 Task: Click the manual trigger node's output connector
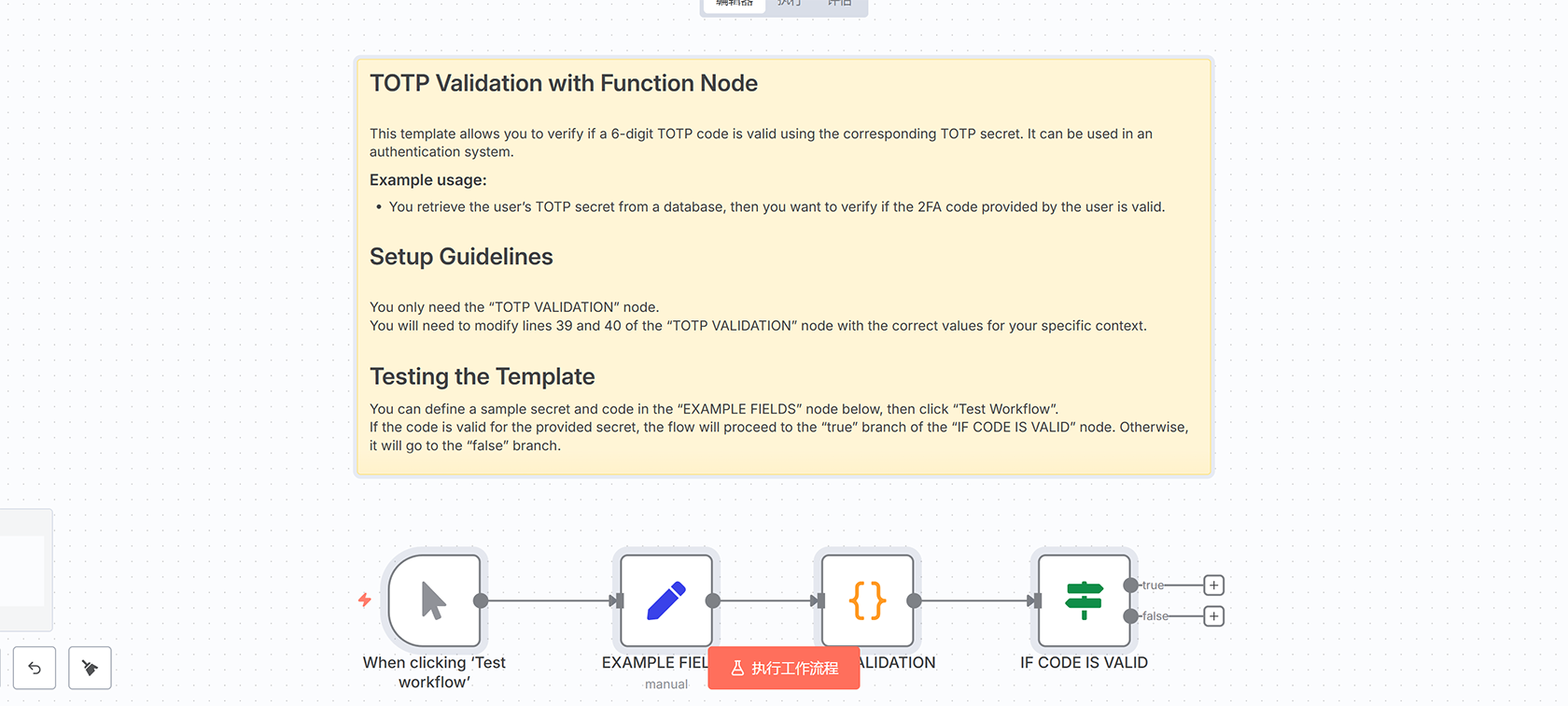[481, 600]
